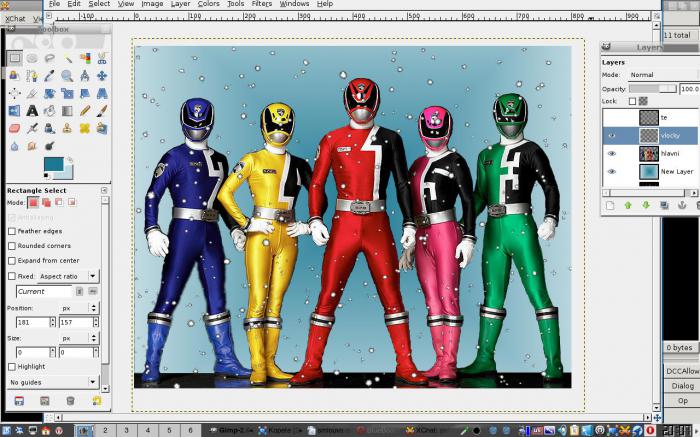
Task: Open the No guides dropdown
Action: coord(53,383)
